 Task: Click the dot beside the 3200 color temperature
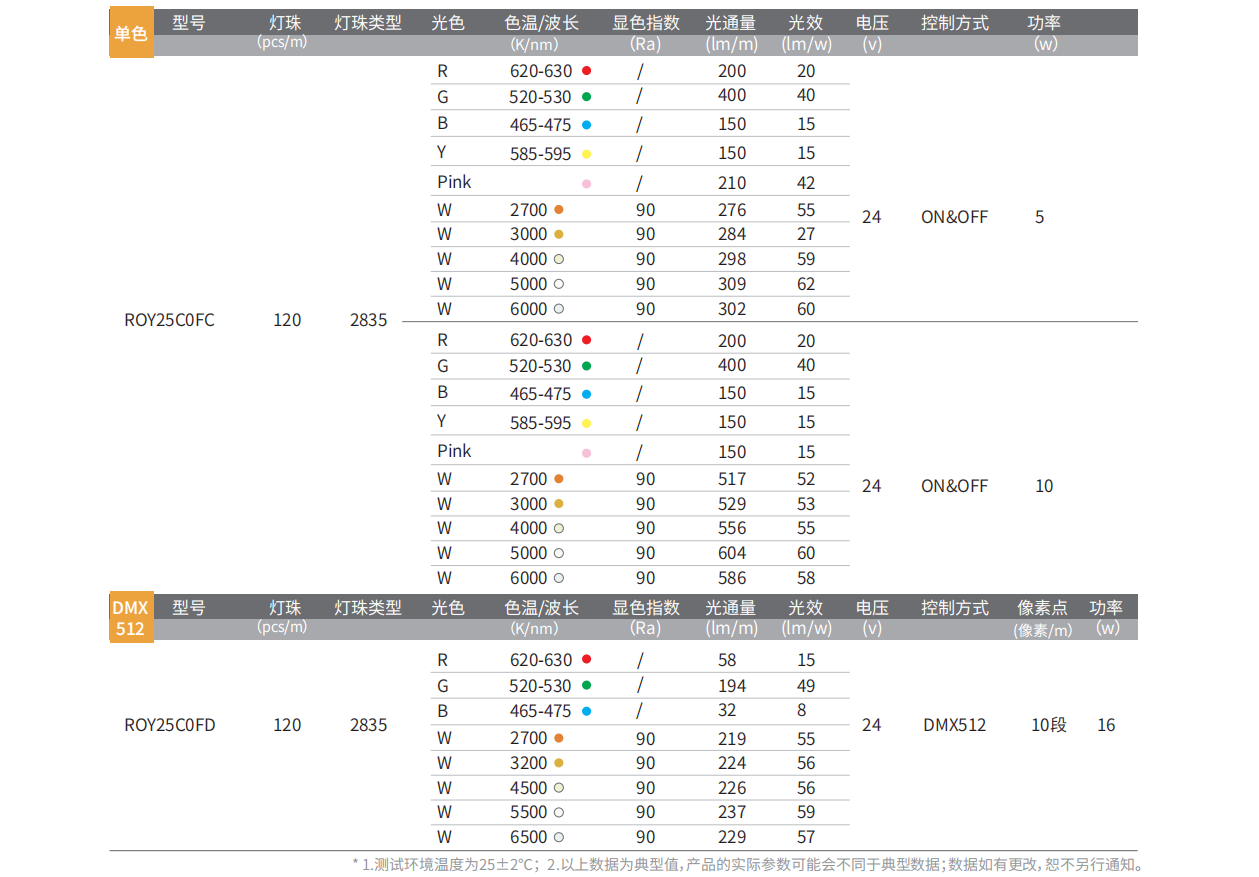point(559,764)
